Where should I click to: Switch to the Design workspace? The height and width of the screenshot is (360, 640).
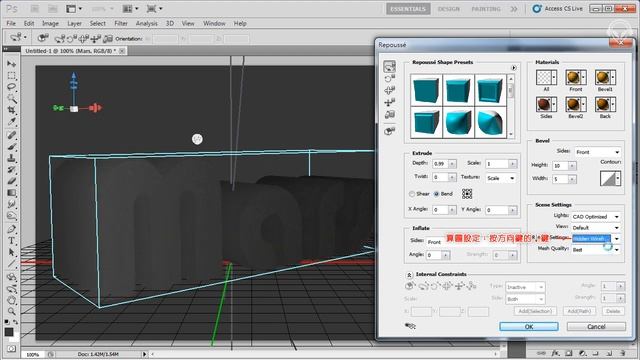pos(449,9)
